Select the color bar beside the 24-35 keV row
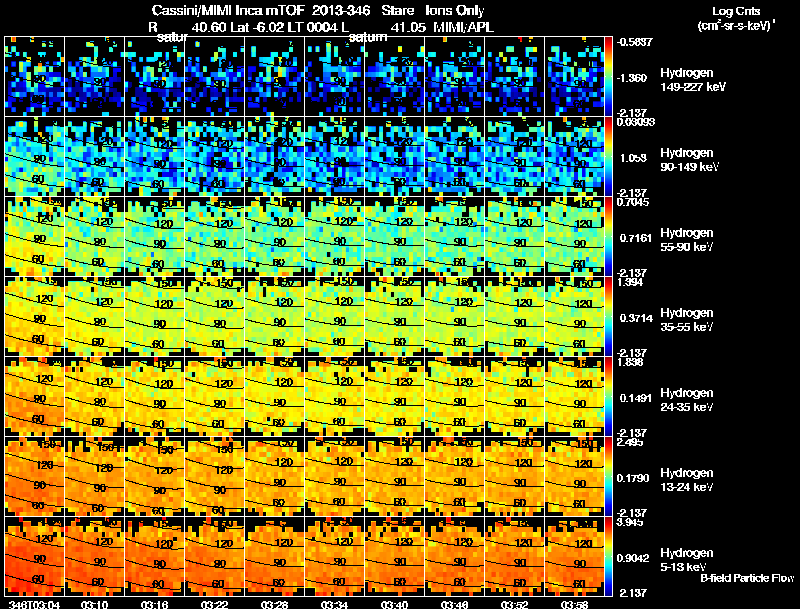Image resolution: width=800 pixels, height=609 pixels. pos(608,396)
